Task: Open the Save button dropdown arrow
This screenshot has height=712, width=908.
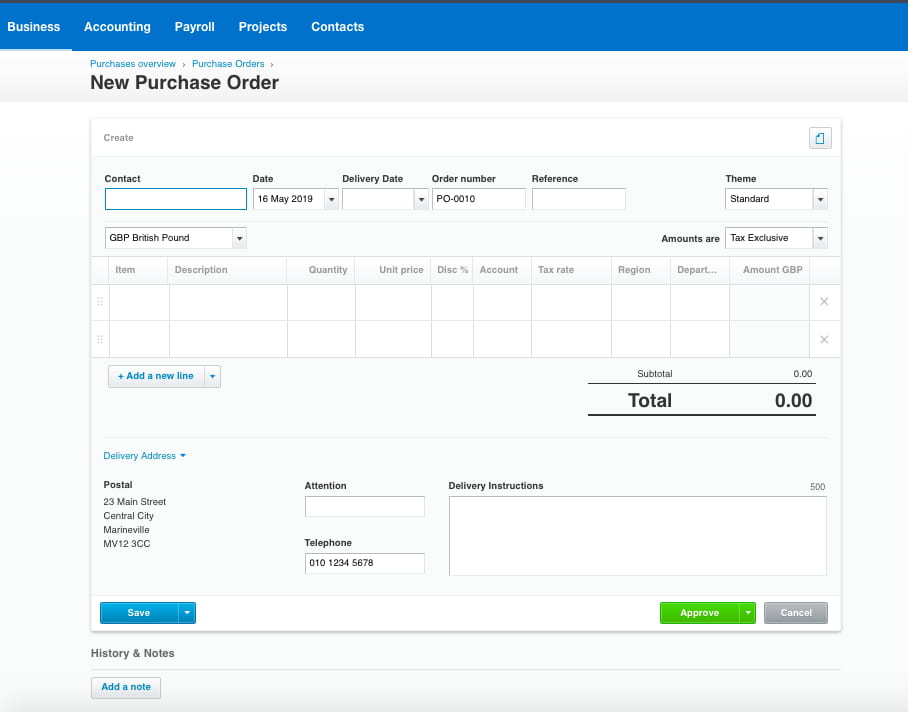Action: click(x=187, y=613)
